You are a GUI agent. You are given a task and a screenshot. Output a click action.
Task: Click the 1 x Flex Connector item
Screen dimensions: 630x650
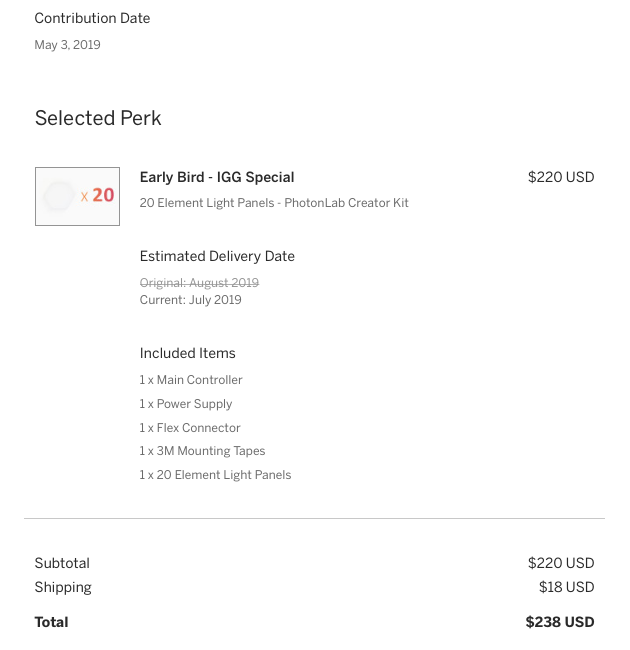[x=190, y=428]
